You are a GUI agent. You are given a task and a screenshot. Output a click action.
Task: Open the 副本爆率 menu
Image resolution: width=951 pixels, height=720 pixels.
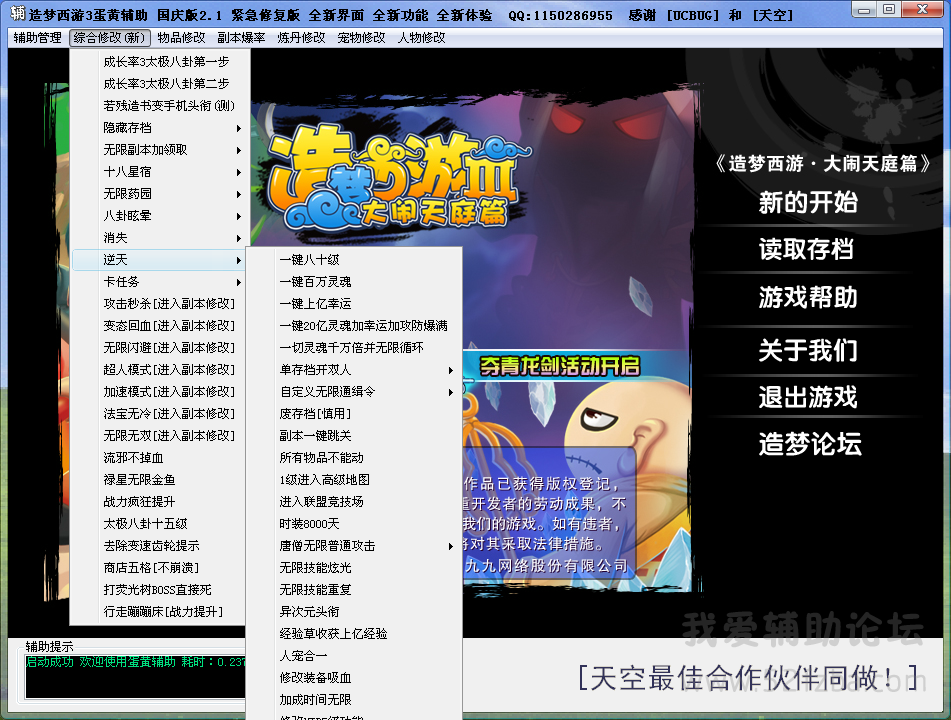241,38
